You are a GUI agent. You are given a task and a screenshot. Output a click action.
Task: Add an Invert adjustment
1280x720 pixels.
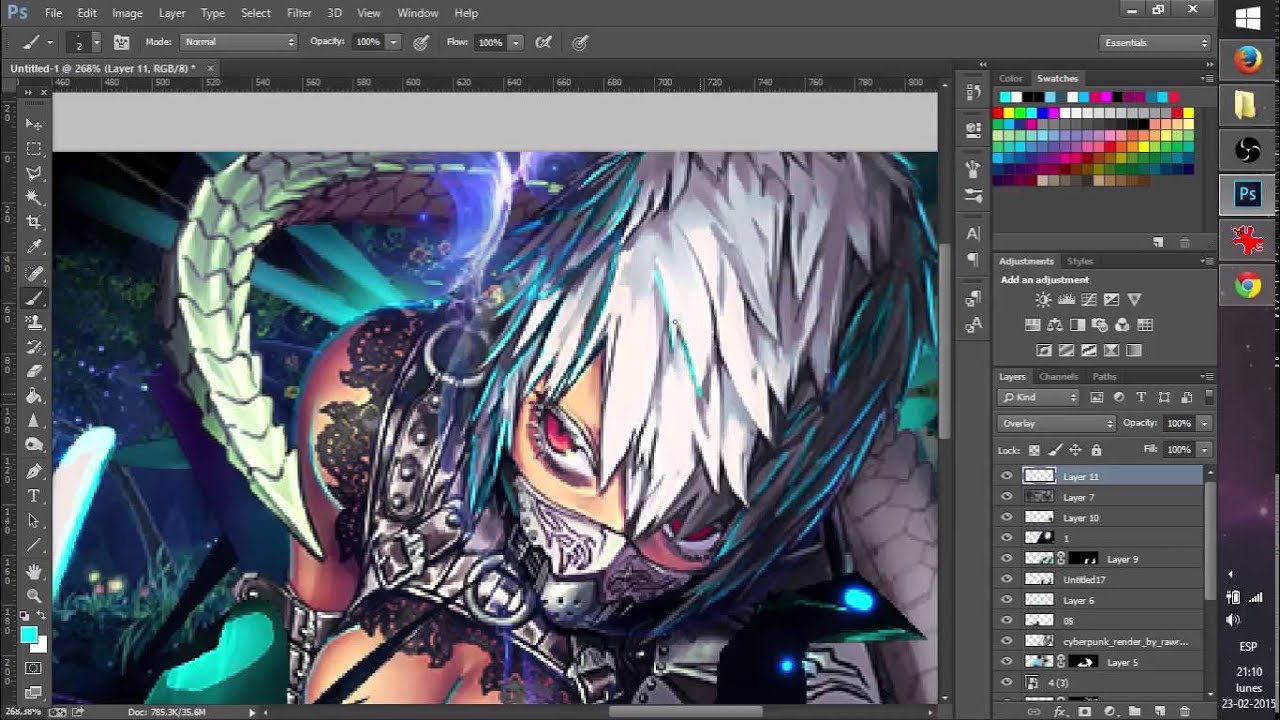1044,351
